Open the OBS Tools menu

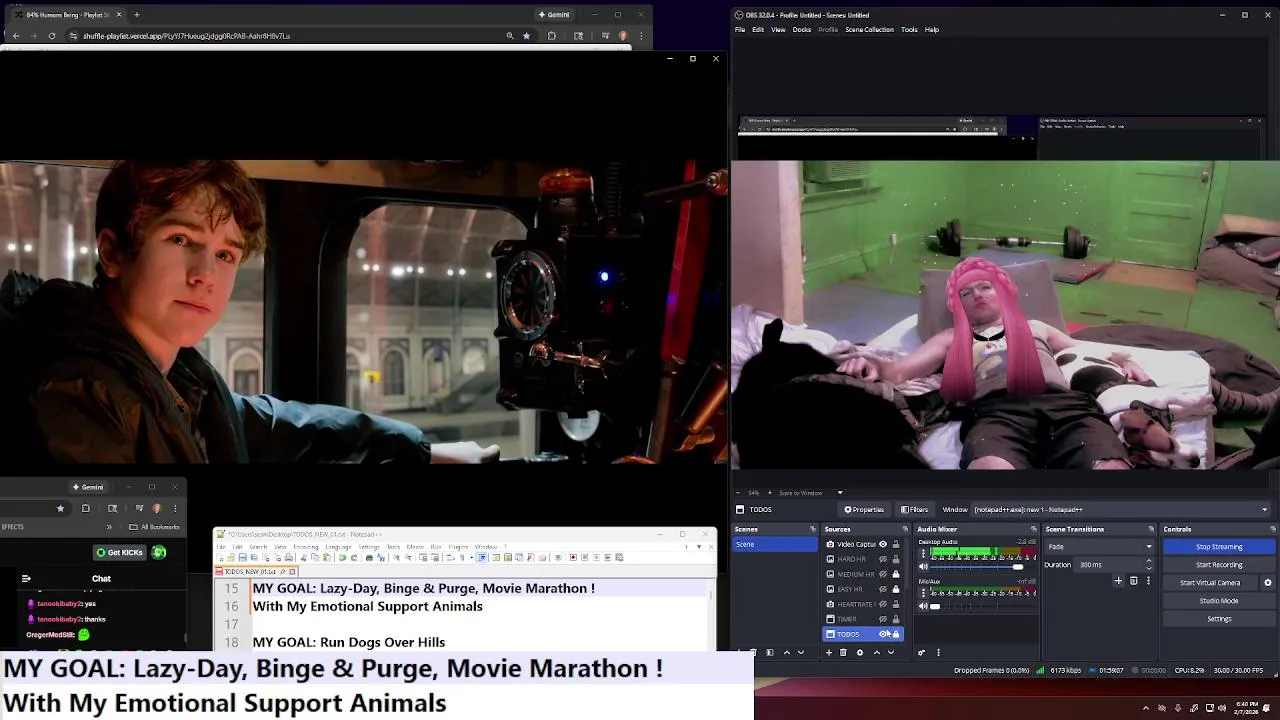(x=909, y=29)
